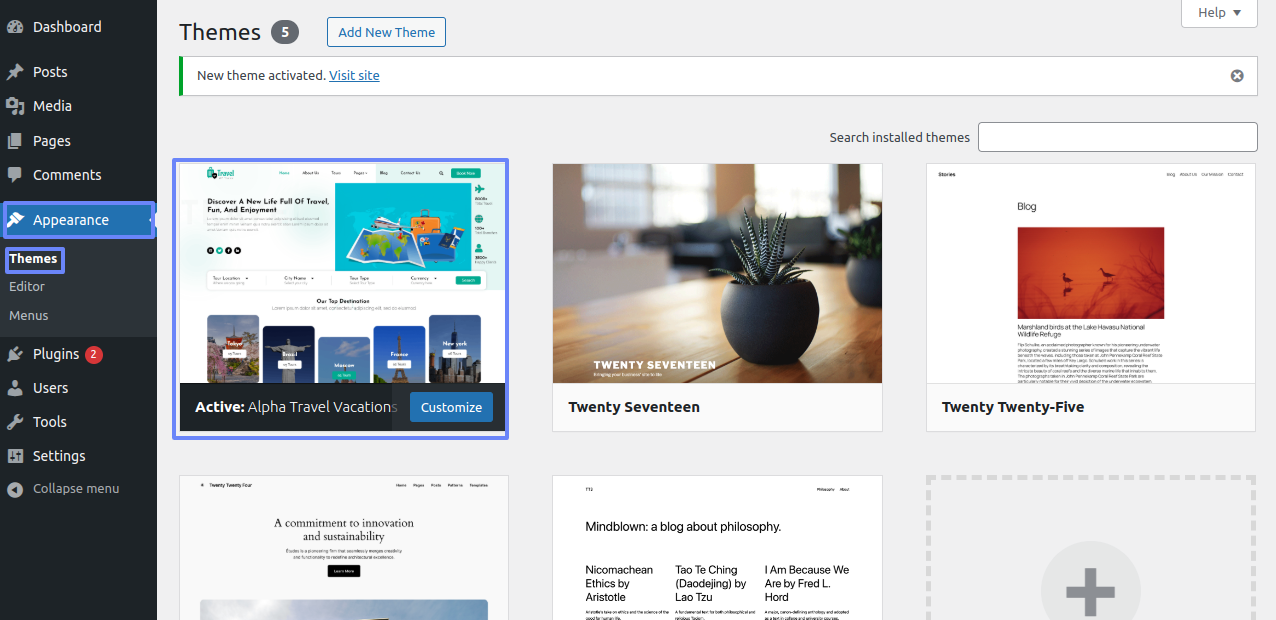1276x620 pixels.
Task: Click the themes count badge showing 5
Action: pos(286,32)
